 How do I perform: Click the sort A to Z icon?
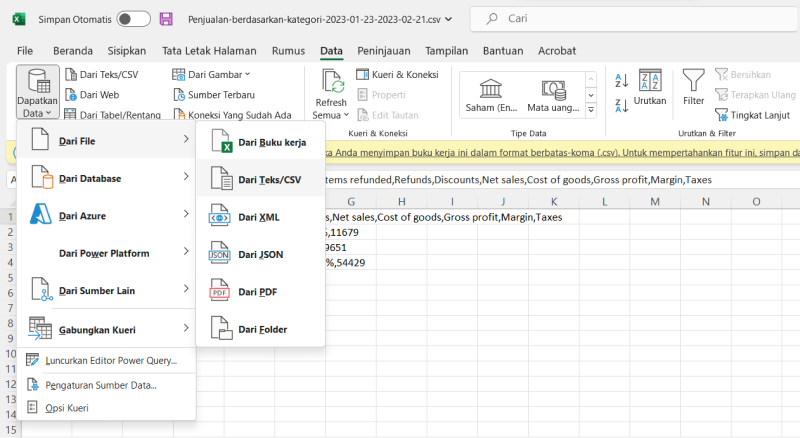[621, 81]
